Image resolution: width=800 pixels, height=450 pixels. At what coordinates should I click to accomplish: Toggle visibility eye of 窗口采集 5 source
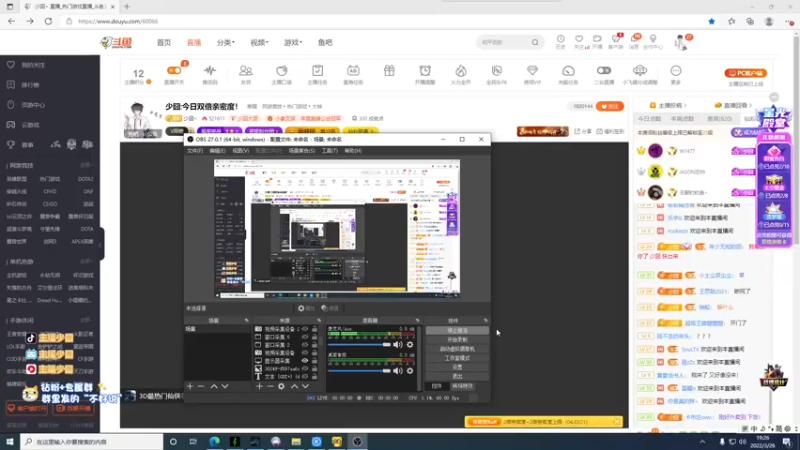coord(305,337)
